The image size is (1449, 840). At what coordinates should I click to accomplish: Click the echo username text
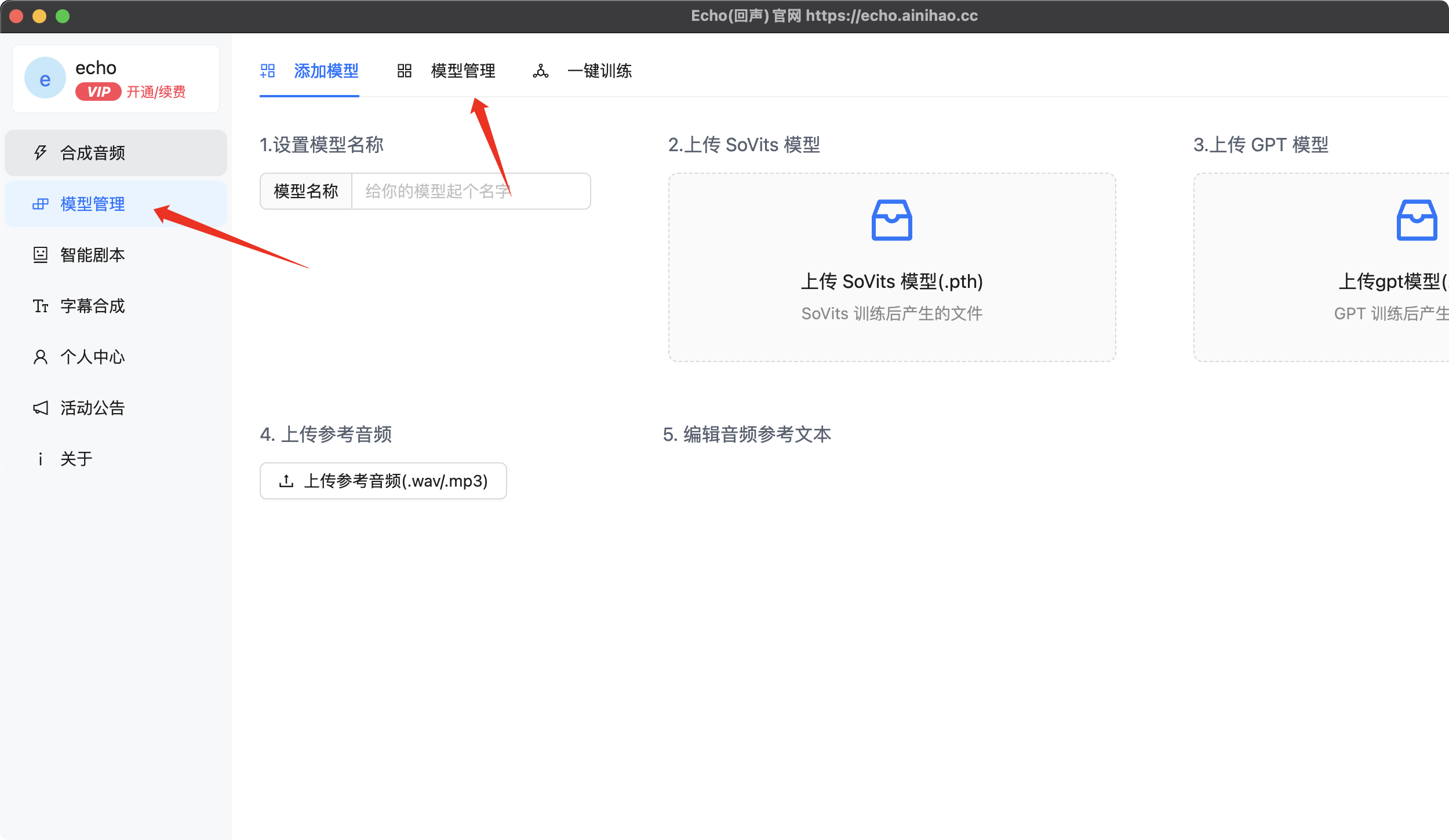[96, 68]
